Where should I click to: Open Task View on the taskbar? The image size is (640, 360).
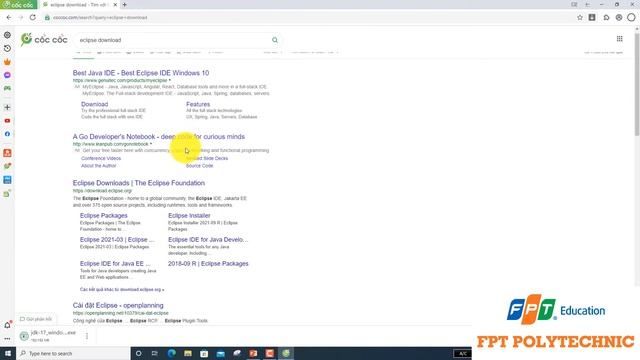[155, 353]
